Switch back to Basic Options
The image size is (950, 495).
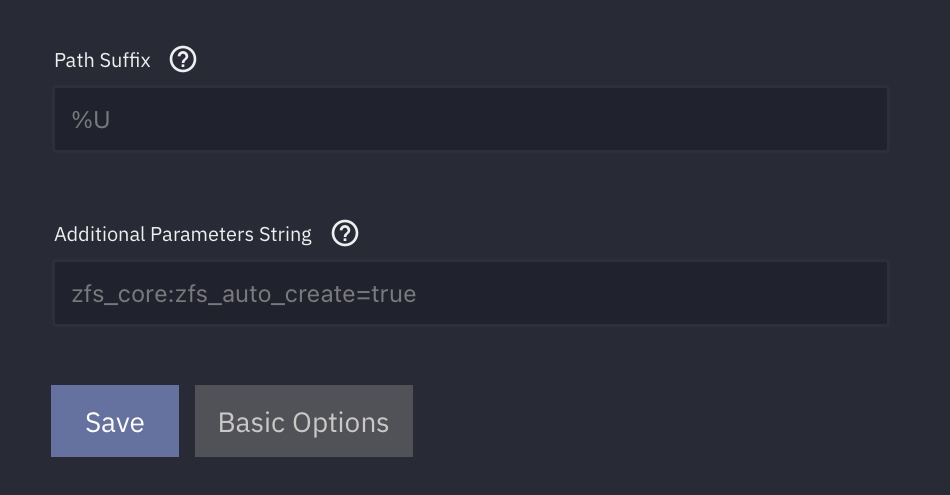pos(304,421)
